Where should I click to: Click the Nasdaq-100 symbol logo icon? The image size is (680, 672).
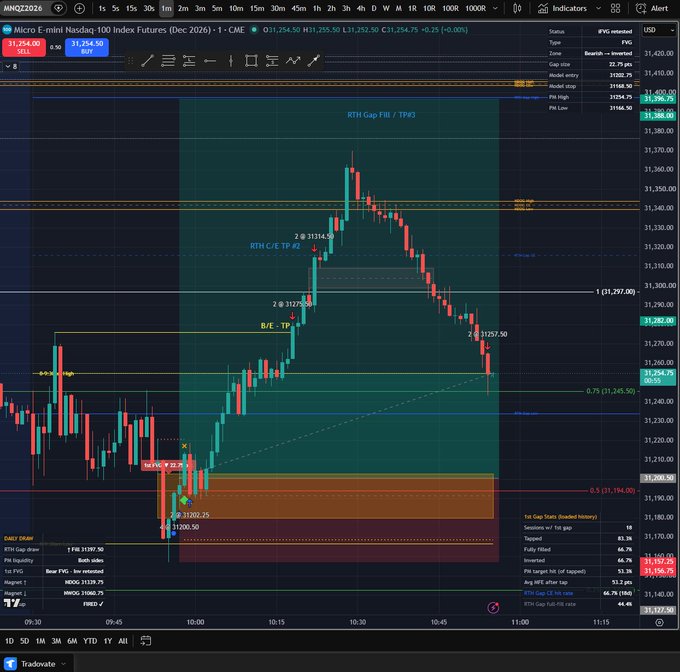point(7,29)
